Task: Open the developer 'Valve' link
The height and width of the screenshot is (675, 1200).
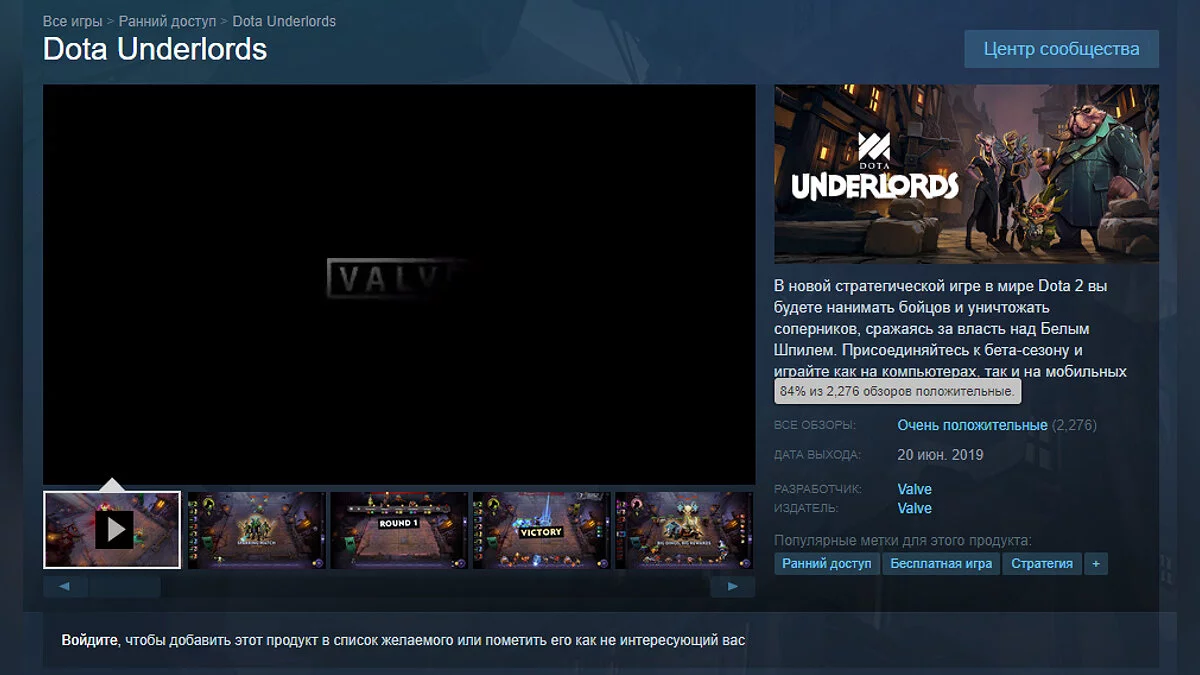Action: (x=914, y=489)
